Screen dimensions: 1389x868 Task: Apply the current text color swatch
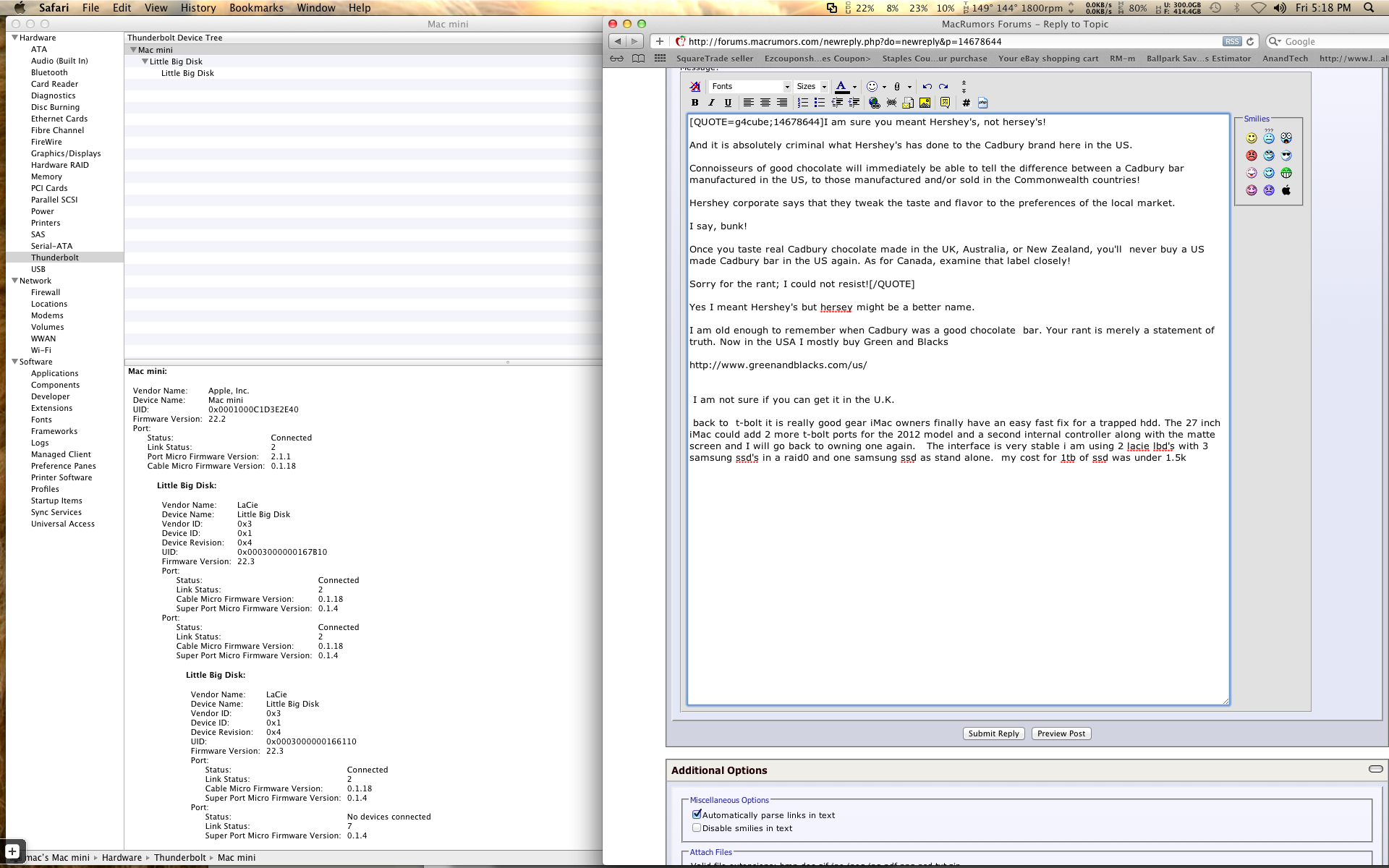click(x=841, y=87)
